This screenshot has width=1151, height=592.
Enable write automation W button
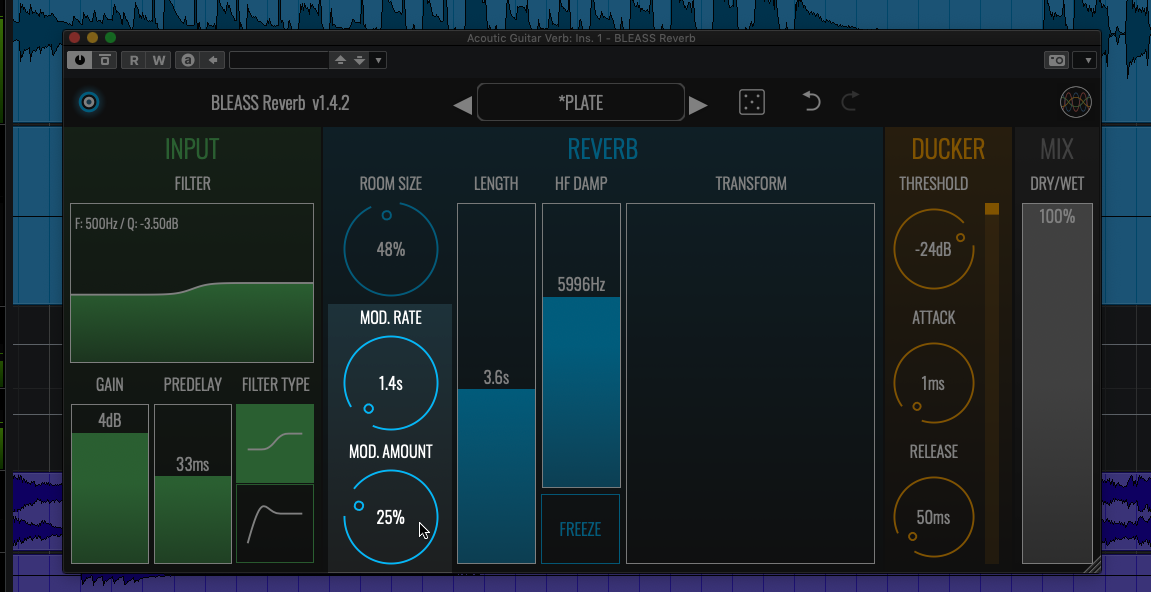click(x=158, y=61)
